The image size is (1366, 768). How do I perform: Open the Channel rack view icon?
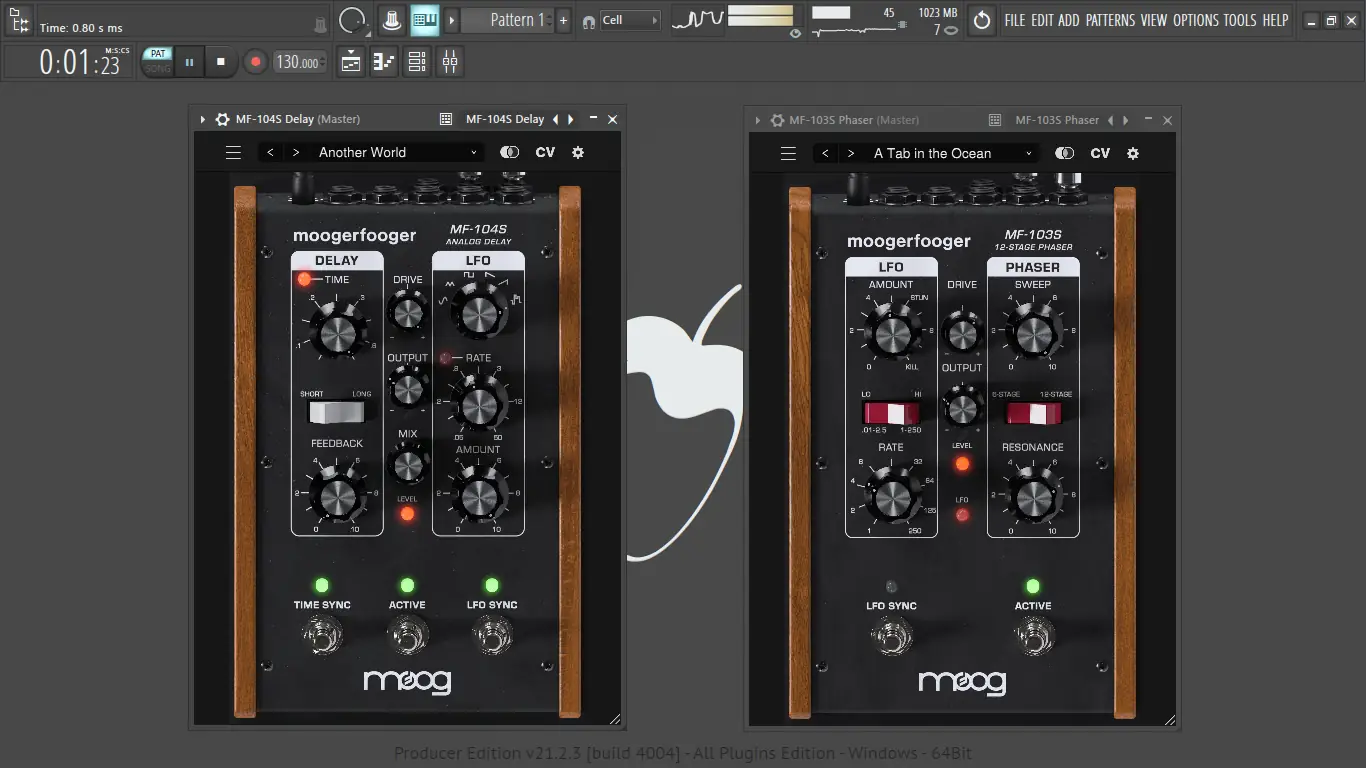417,62
